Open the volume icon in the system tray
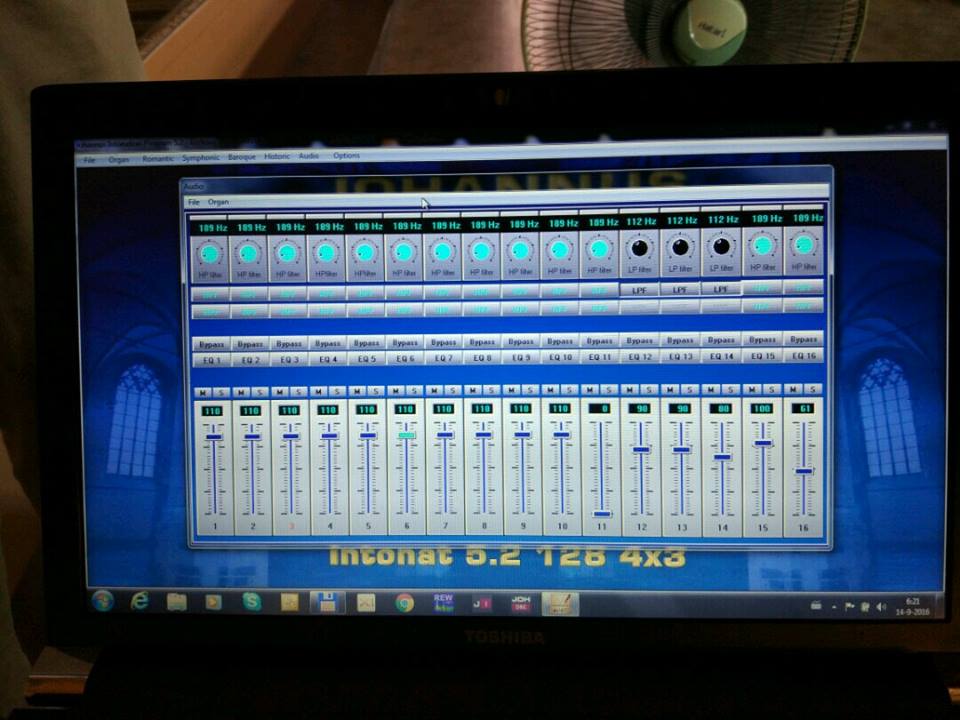This screenshot has width=960, height=720. coord(881,607)
